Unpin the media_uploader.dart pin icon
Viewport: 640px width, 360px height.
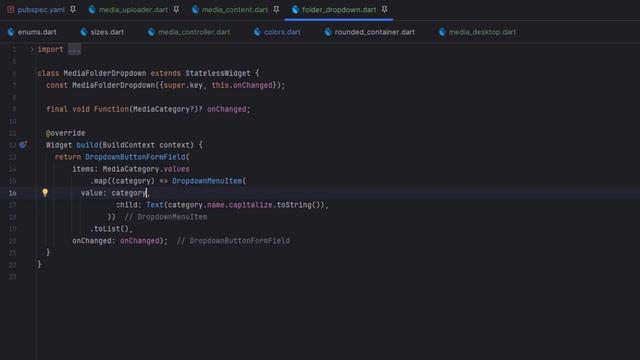pos(176,9)
